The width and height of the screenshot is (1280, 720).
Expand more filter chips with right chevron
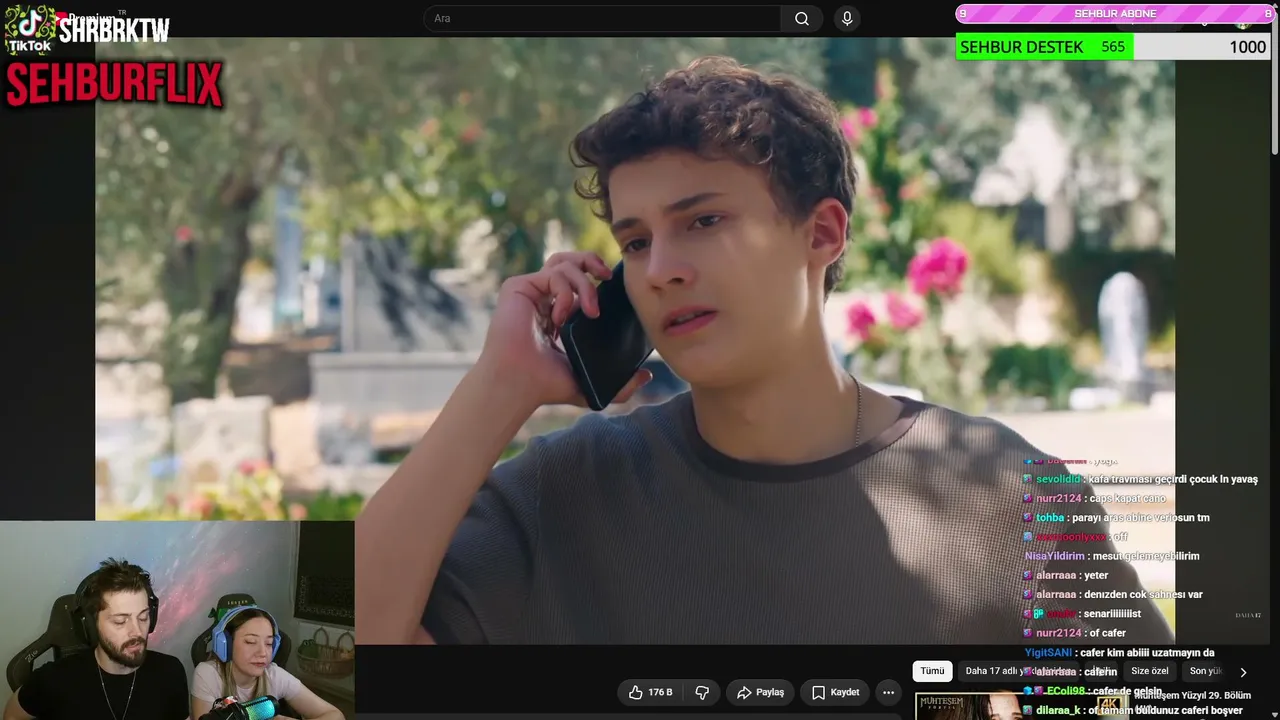1243,672
